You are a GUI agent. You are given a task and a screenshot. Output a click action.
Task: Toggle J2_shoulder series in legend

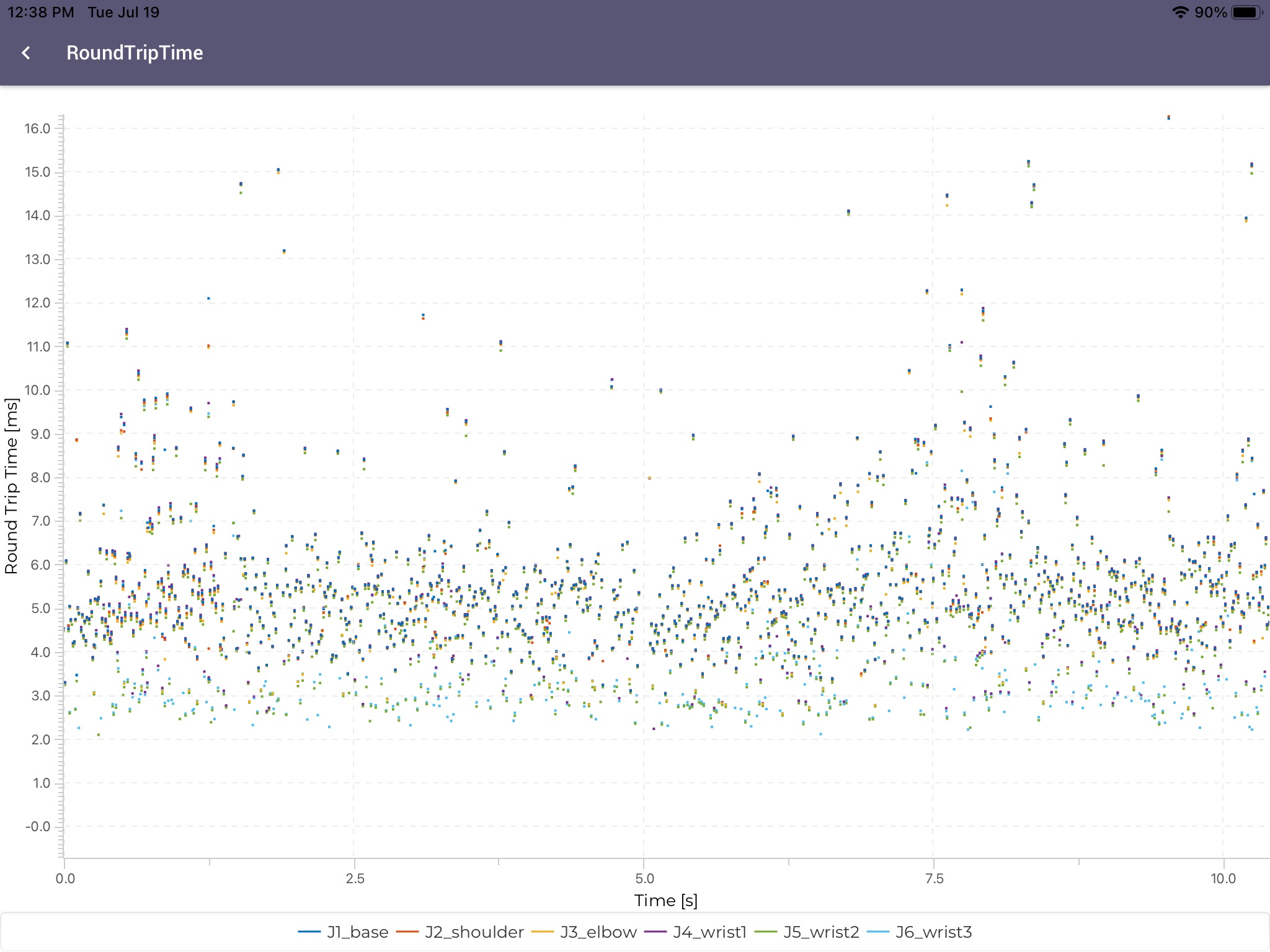coord(460,932)
